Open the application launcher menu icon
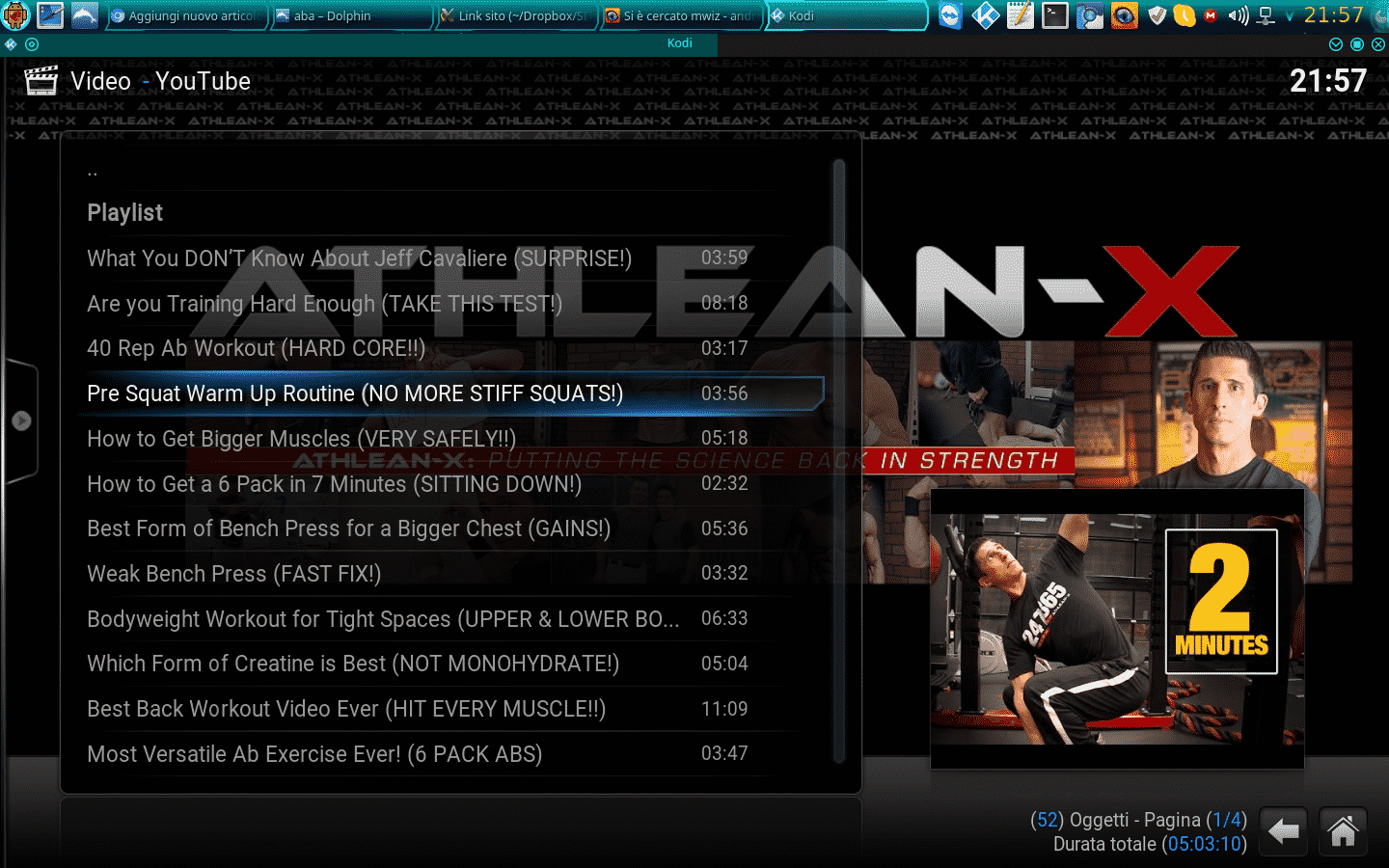This screenshot has width=1389, height=868. click(16, 15)
